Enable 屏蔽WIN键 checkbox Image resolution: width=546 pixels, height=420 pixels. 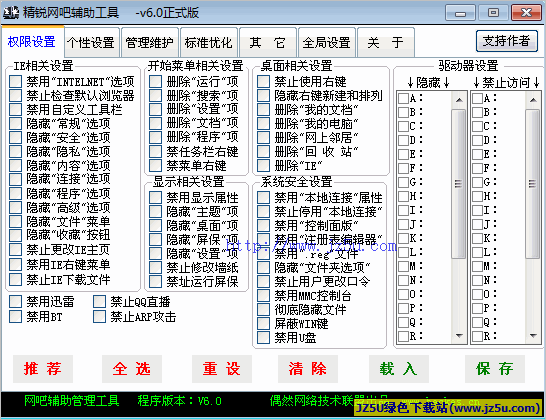pyautogui.click(x=264, y=324)
